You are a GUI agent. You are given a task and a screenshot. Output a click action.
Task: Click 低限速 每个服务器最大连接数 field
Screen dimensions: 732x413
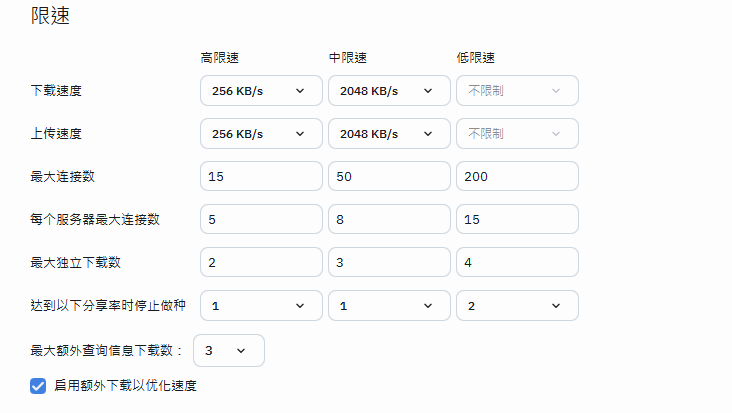click(x=517, y=219)
